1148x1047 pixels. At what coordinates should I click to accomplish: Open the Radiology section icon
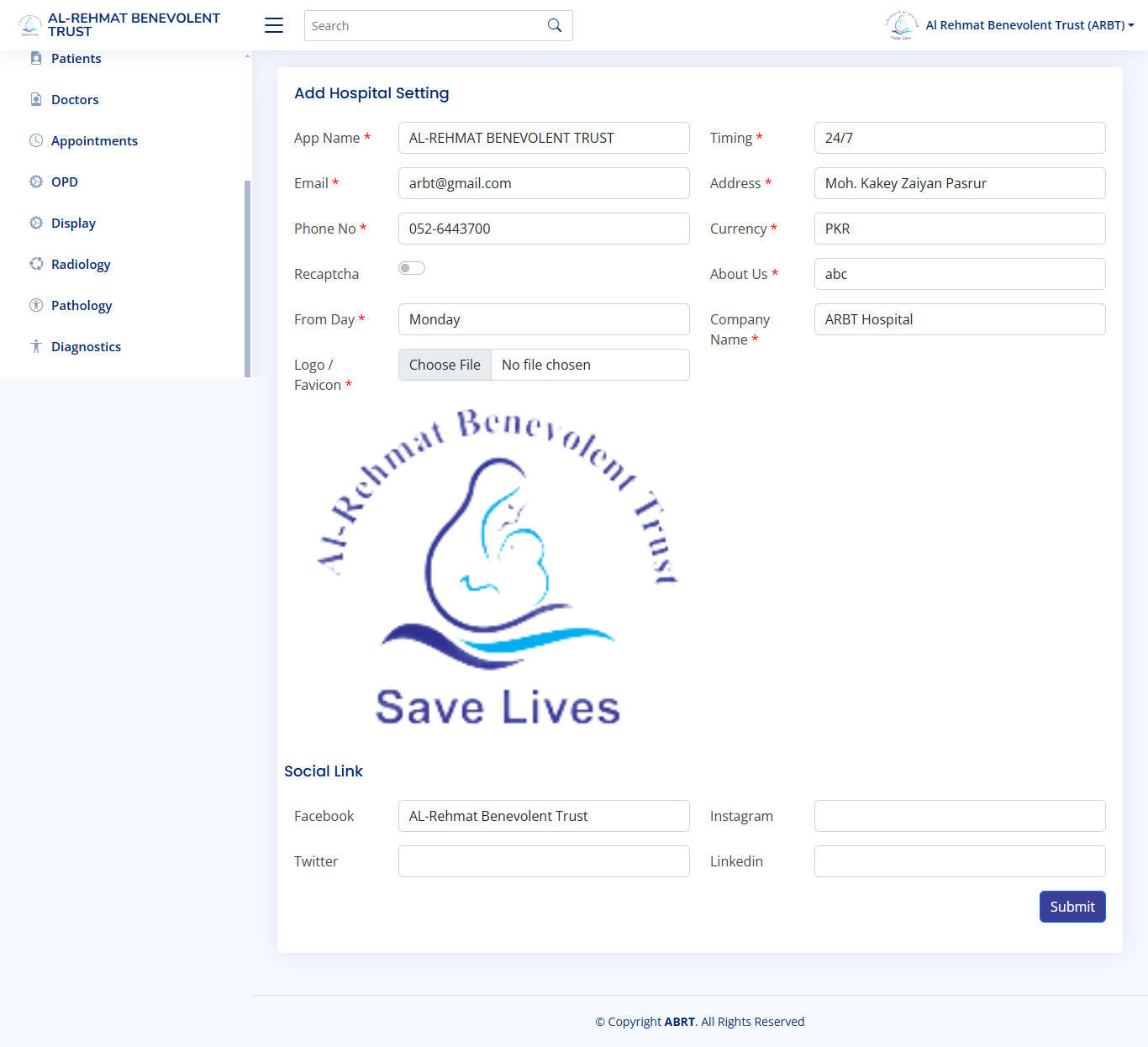click(x=36, y=264)
